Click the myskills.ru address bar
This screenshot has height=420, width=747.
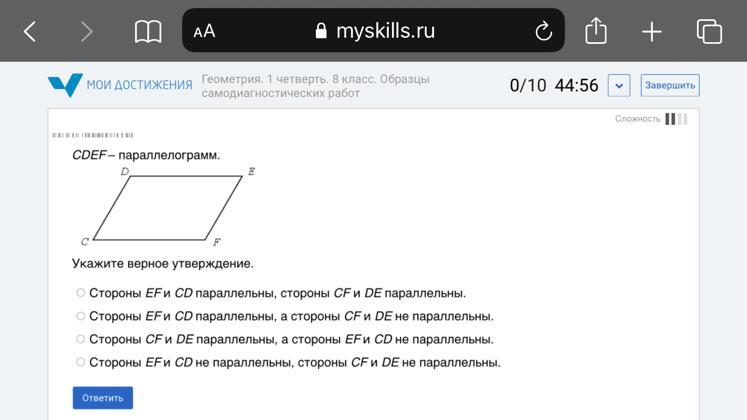pos(374,30)
